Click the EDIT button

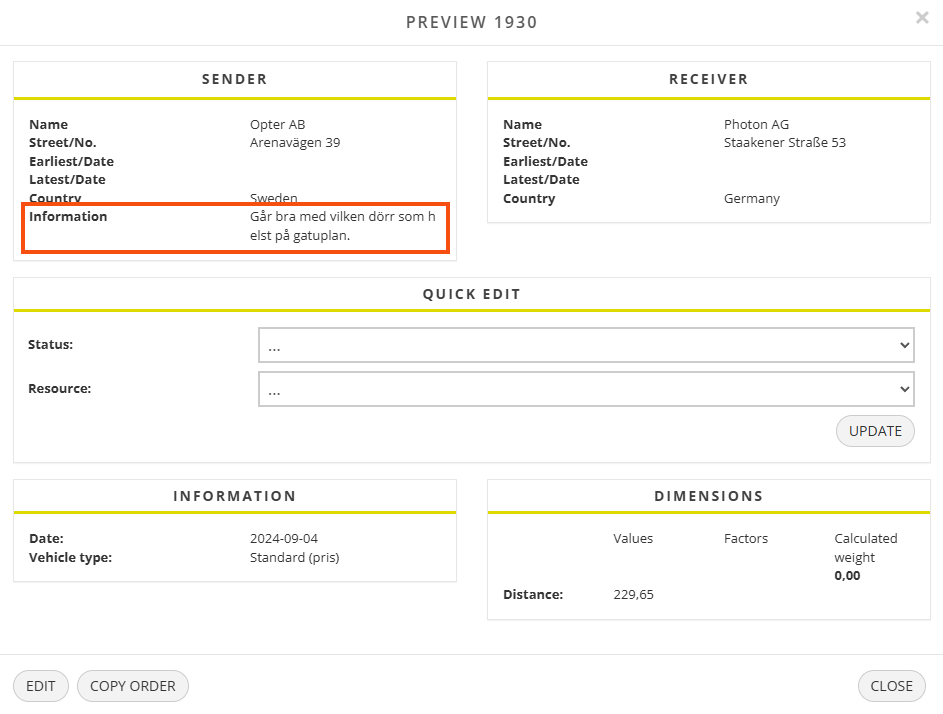click(x=41, y=686)
